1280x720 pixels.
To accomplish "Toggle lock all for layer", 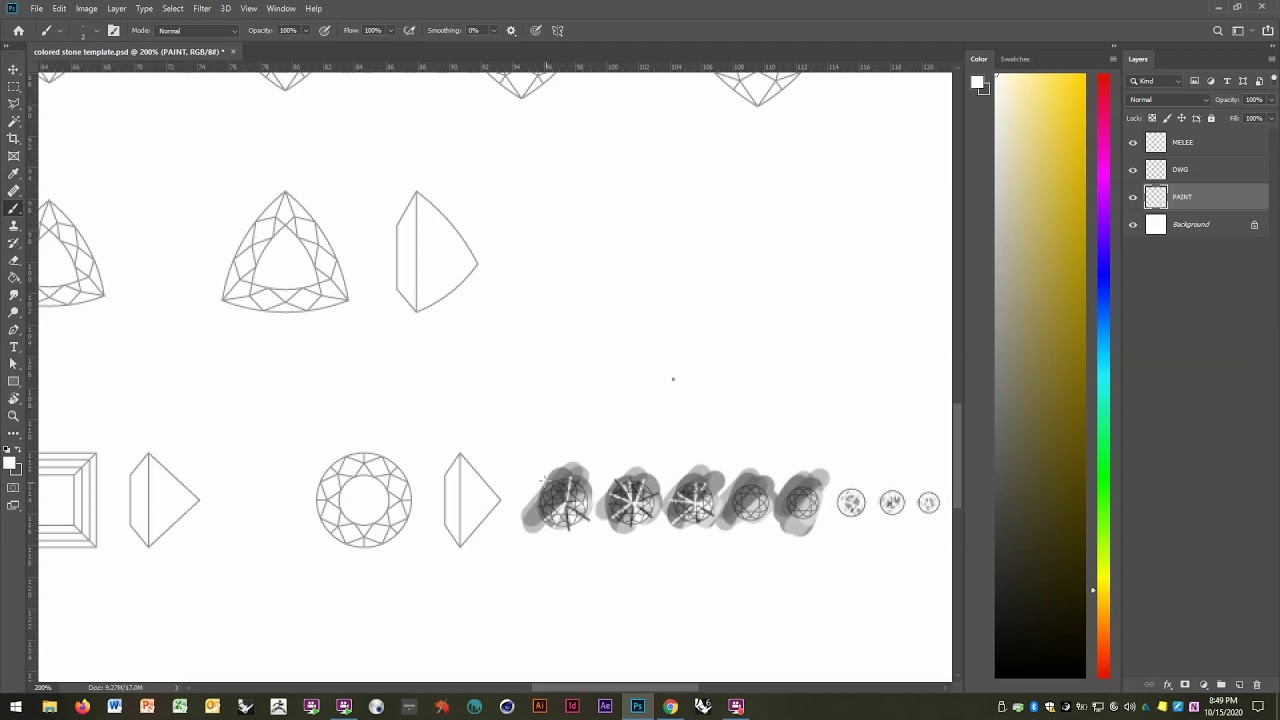I will [1211, 118].
